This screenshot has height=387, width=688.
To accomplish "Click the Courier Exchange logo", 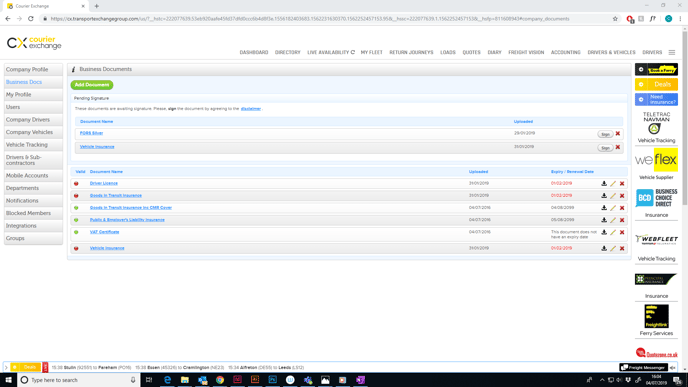I will click(34, 43).
